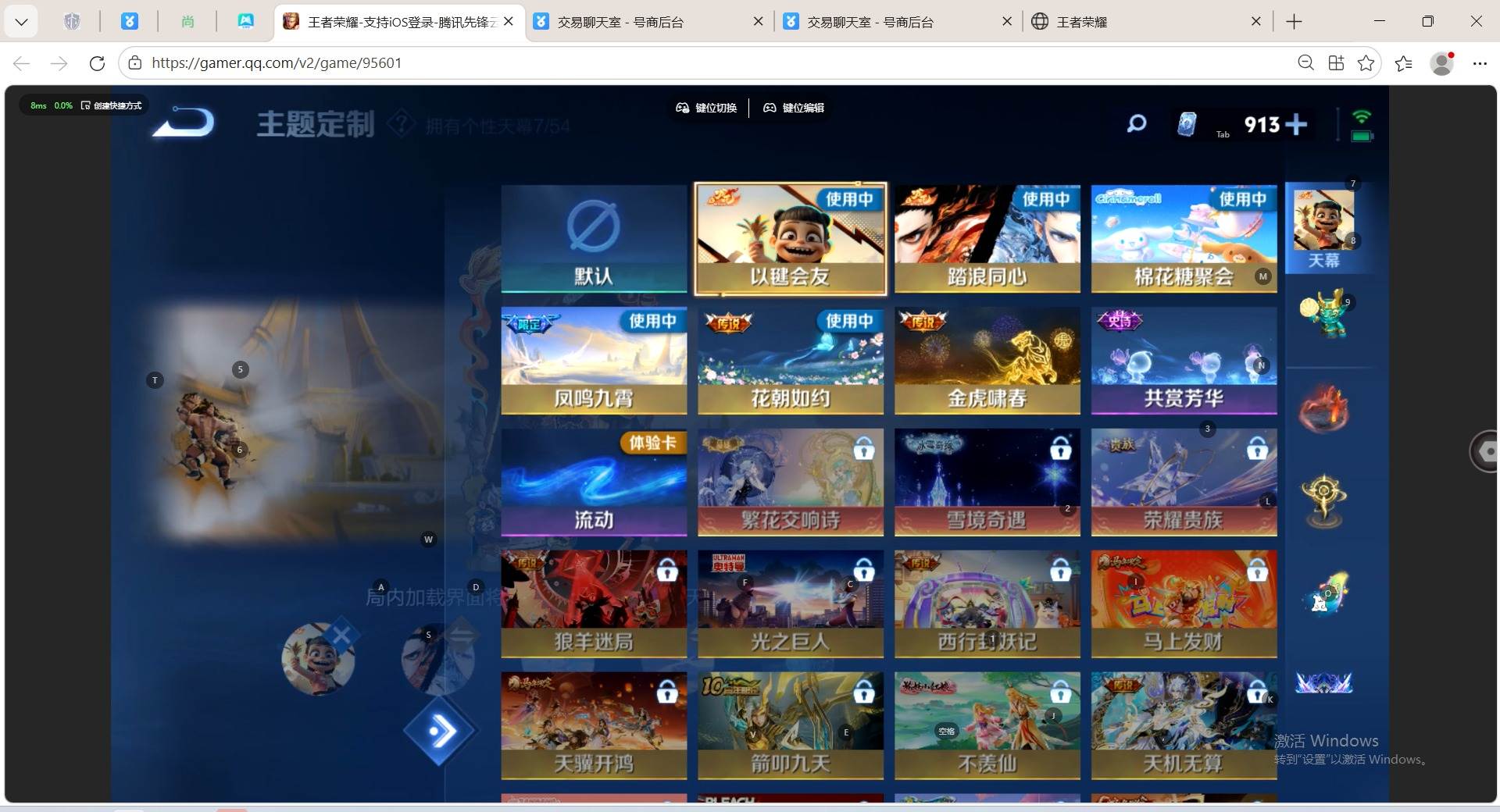Image resolution: width=1500 pixels, height=812 pixels.
Task: Open the locked 雪境奇遇 theme
Action: (987, 483)
